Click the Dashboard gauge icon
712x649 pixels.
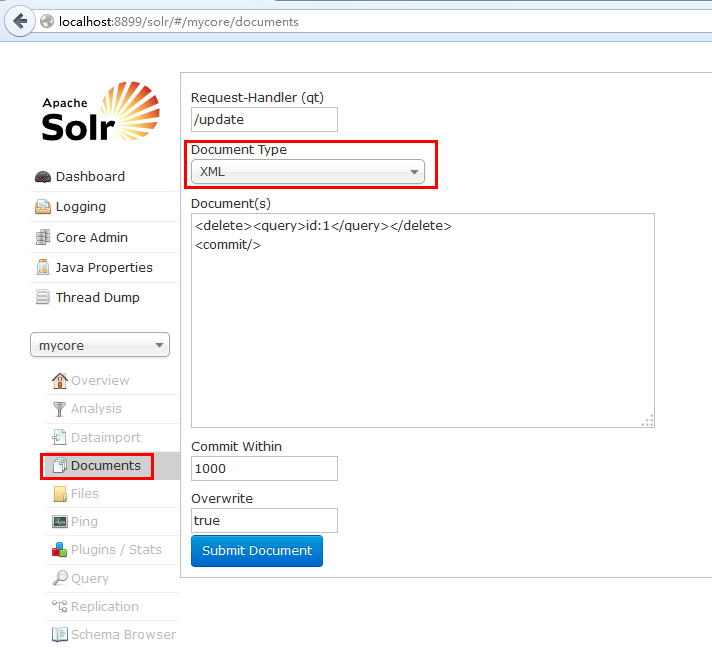click(43, 177)
